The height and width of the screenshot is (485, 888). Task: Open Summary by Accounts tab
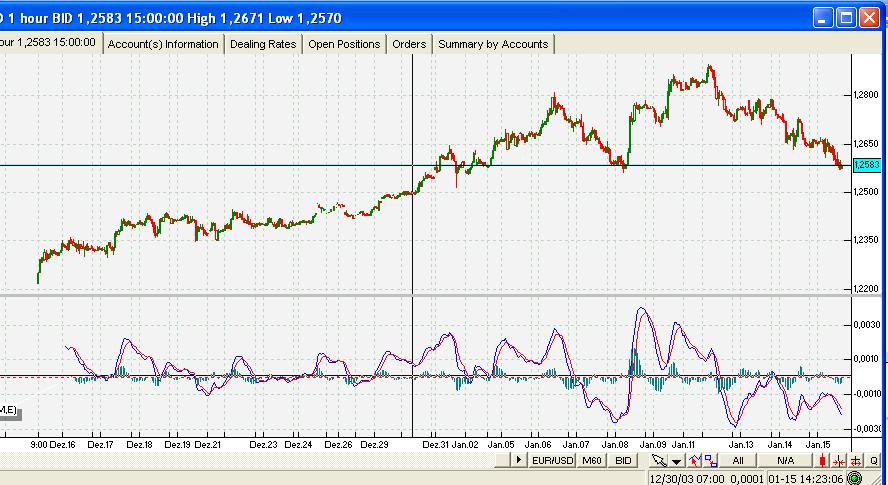[493, 44]
